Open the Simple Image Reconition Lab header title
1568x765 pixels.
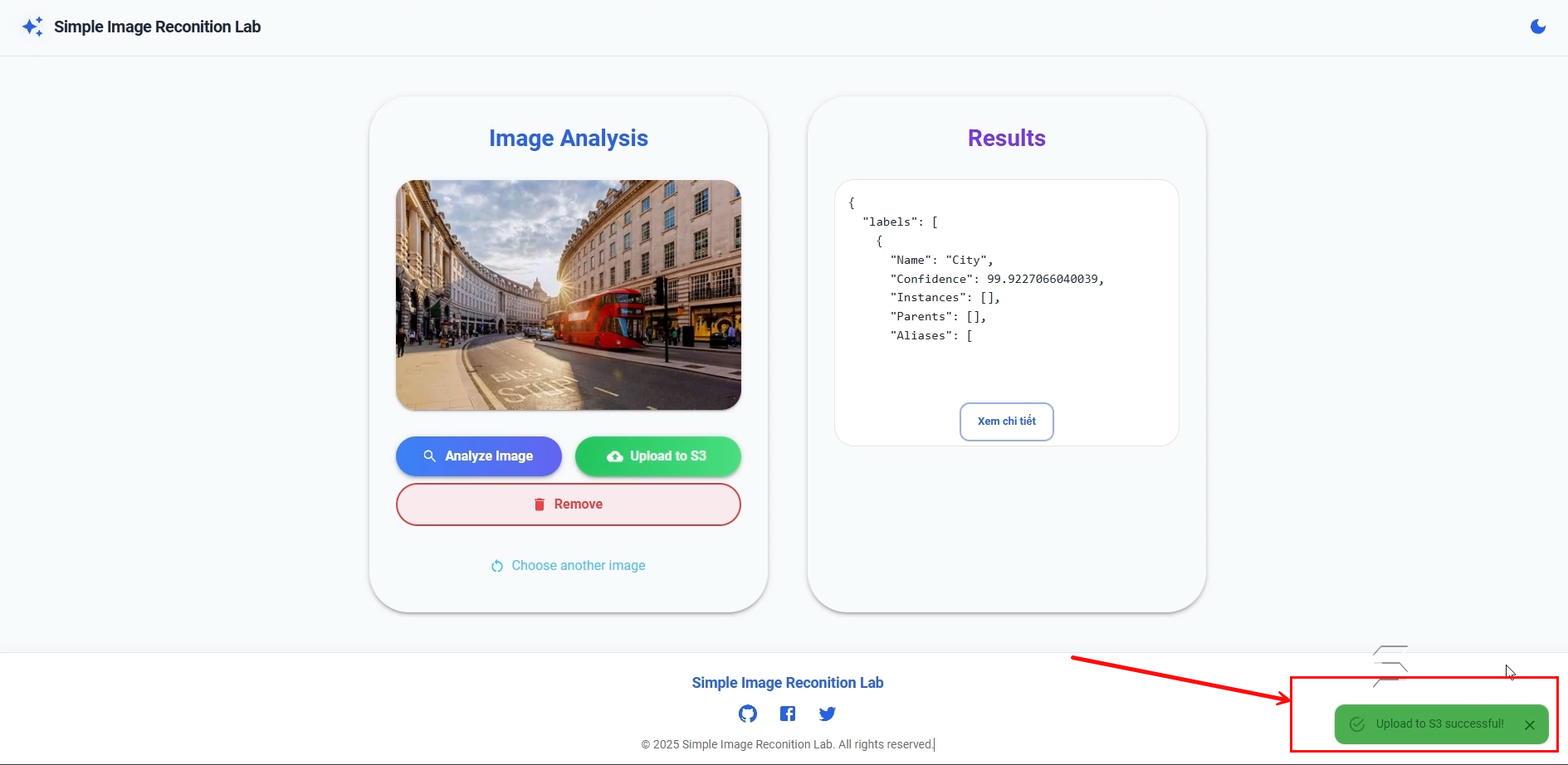[x=157, y=27]
